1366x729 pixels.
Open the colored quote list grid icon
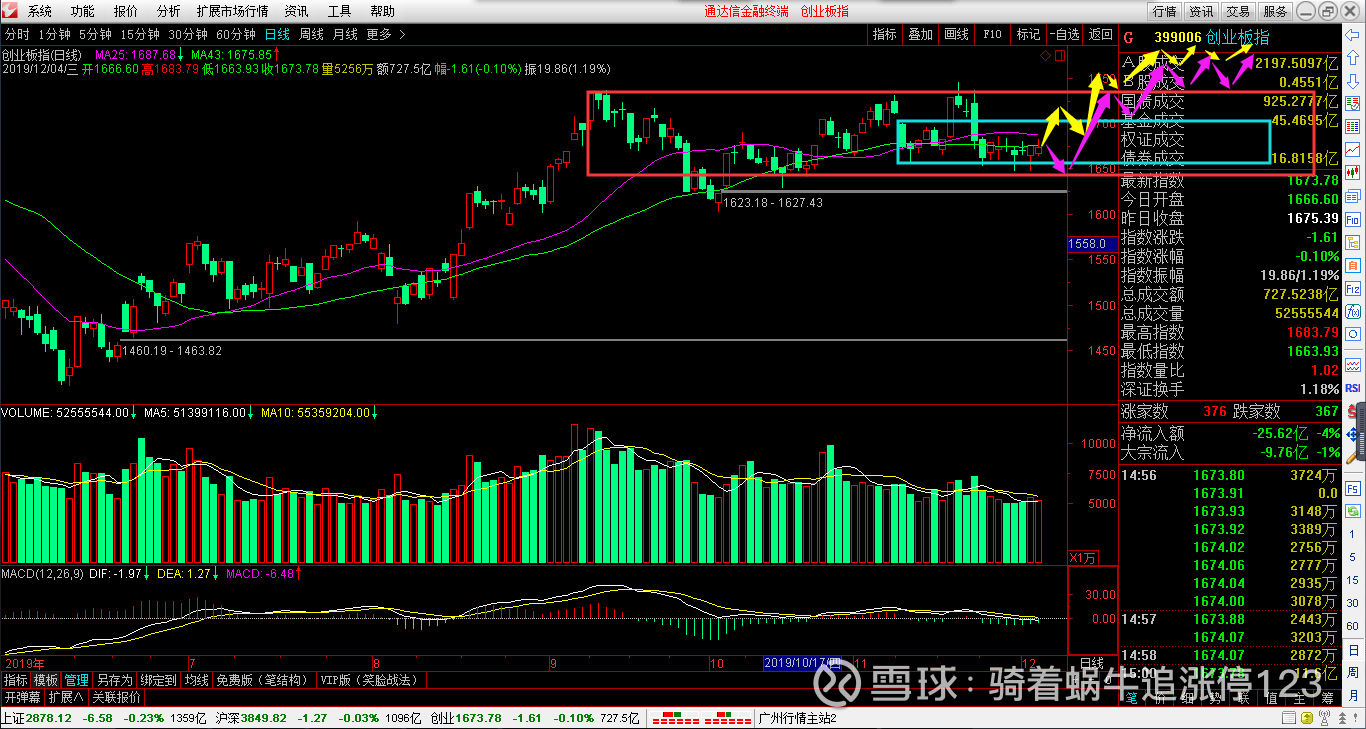coord(1353,125)
